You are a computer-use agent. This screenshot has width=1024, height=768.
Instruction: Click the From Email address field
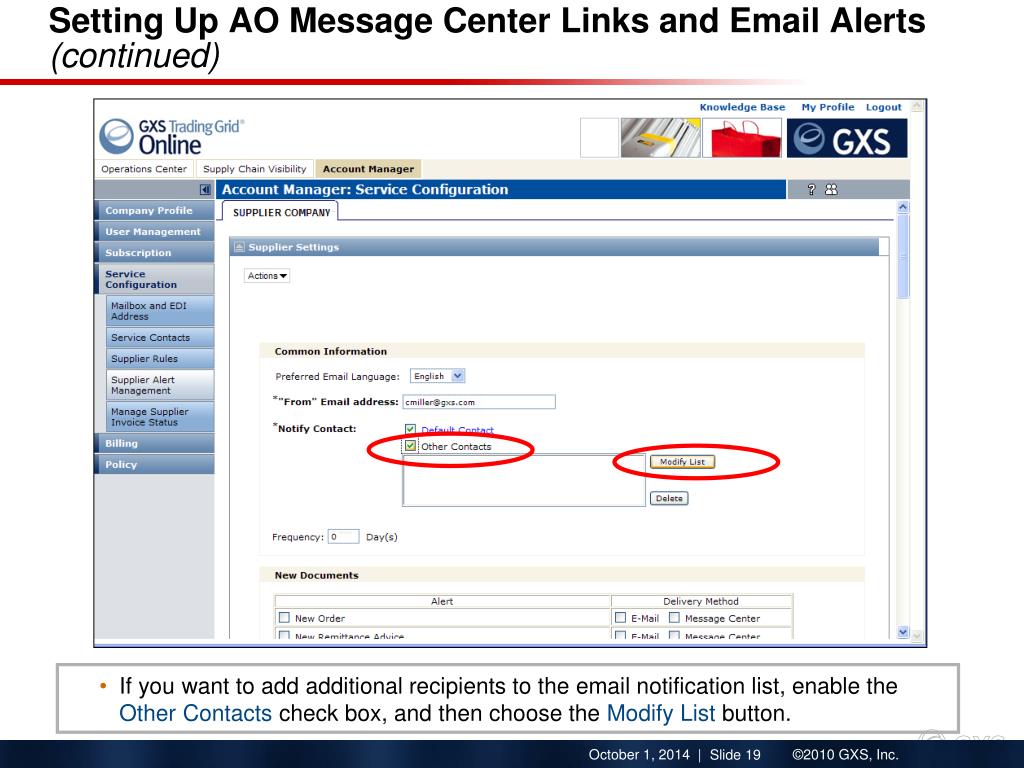coord(479,402)
